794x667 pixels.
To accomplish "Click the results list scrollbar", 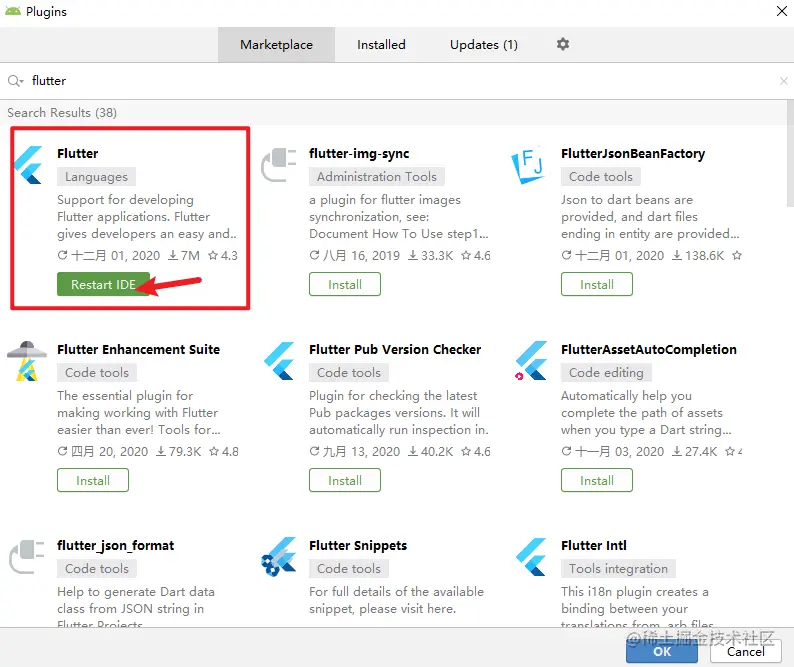I will [x=790, y=153].
